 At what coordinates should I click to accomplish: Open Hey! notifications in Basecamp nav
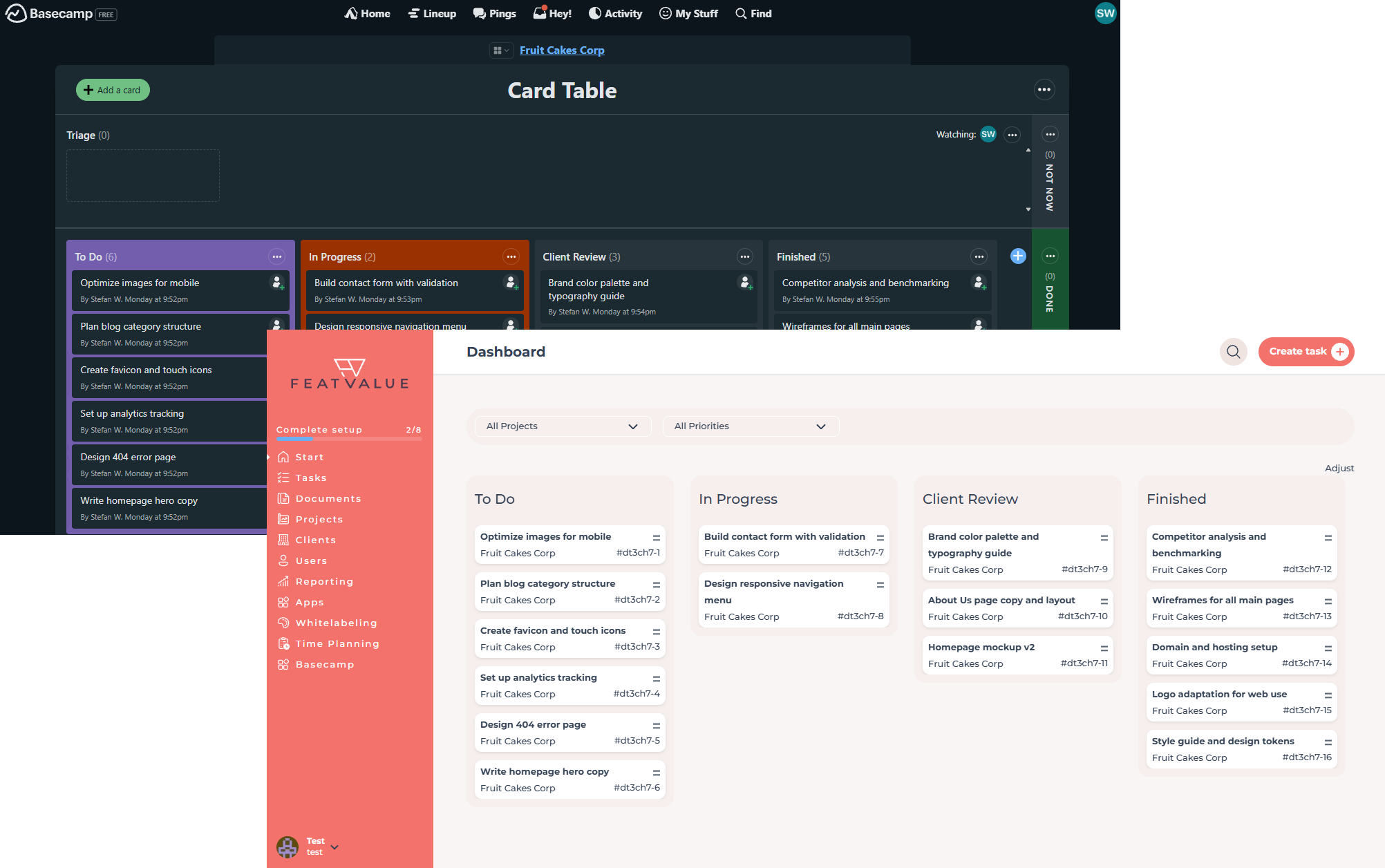coord(552,13)
